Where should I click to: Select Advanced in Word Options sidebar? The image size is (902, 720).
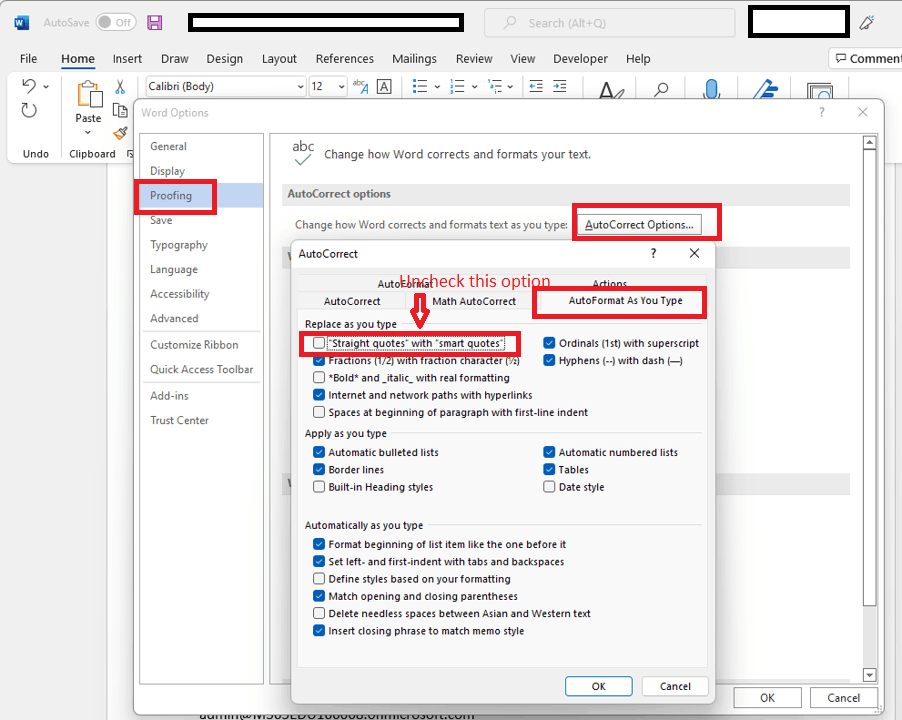coord(201,319)
